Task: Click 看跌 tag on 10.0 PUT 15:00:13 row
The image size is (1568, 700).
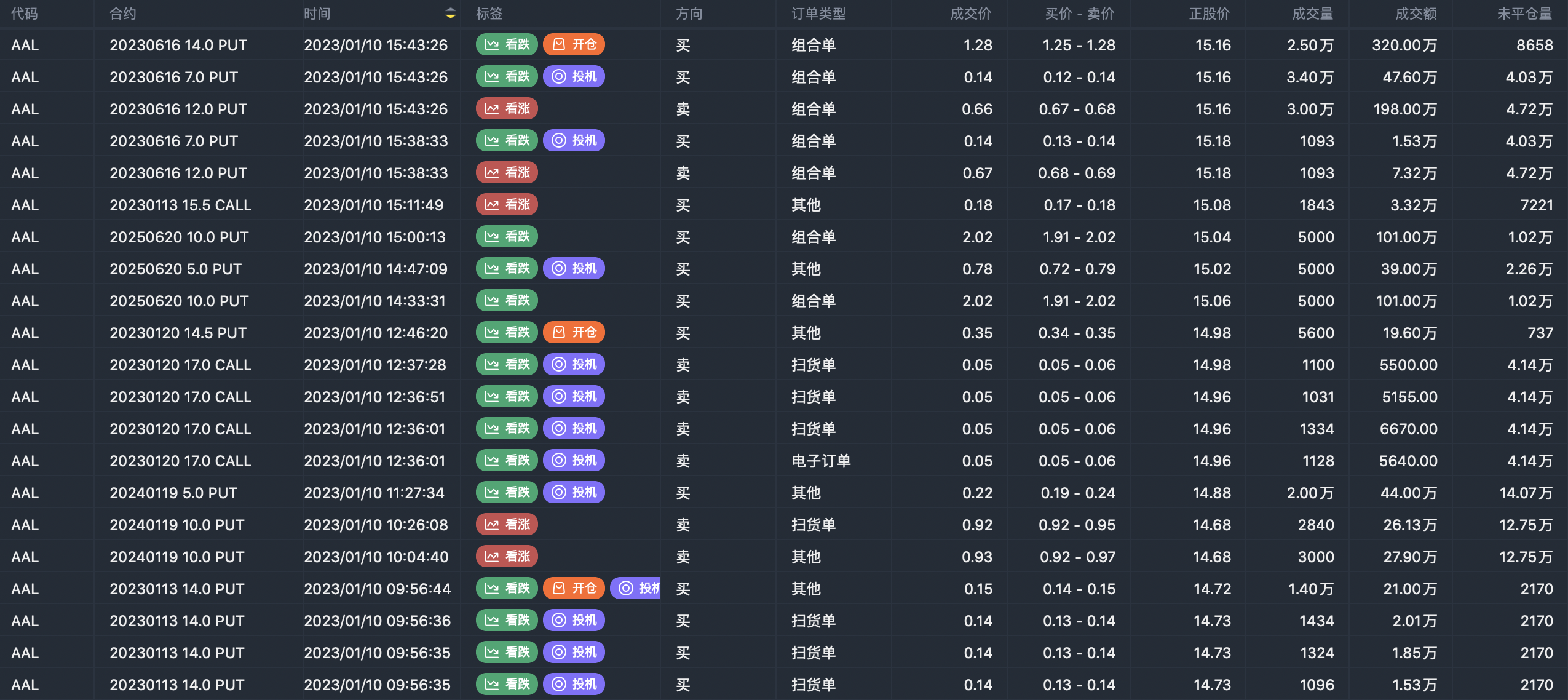Action: point(507,236)
